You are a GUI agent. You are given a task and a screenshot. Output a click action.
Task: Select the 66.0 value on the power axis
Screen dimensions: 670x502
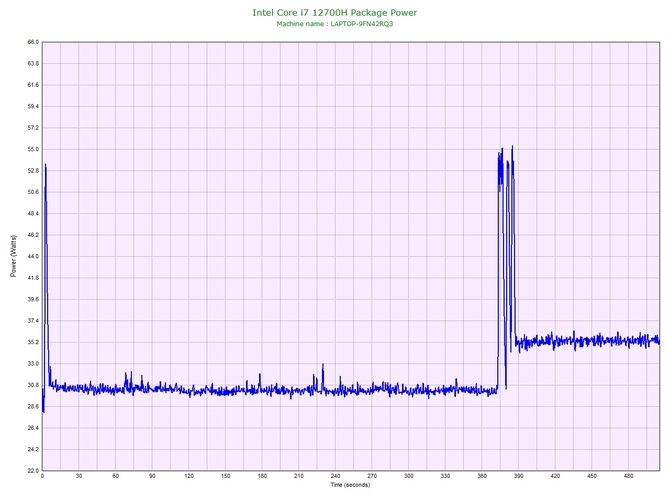(x=33, y=42)
